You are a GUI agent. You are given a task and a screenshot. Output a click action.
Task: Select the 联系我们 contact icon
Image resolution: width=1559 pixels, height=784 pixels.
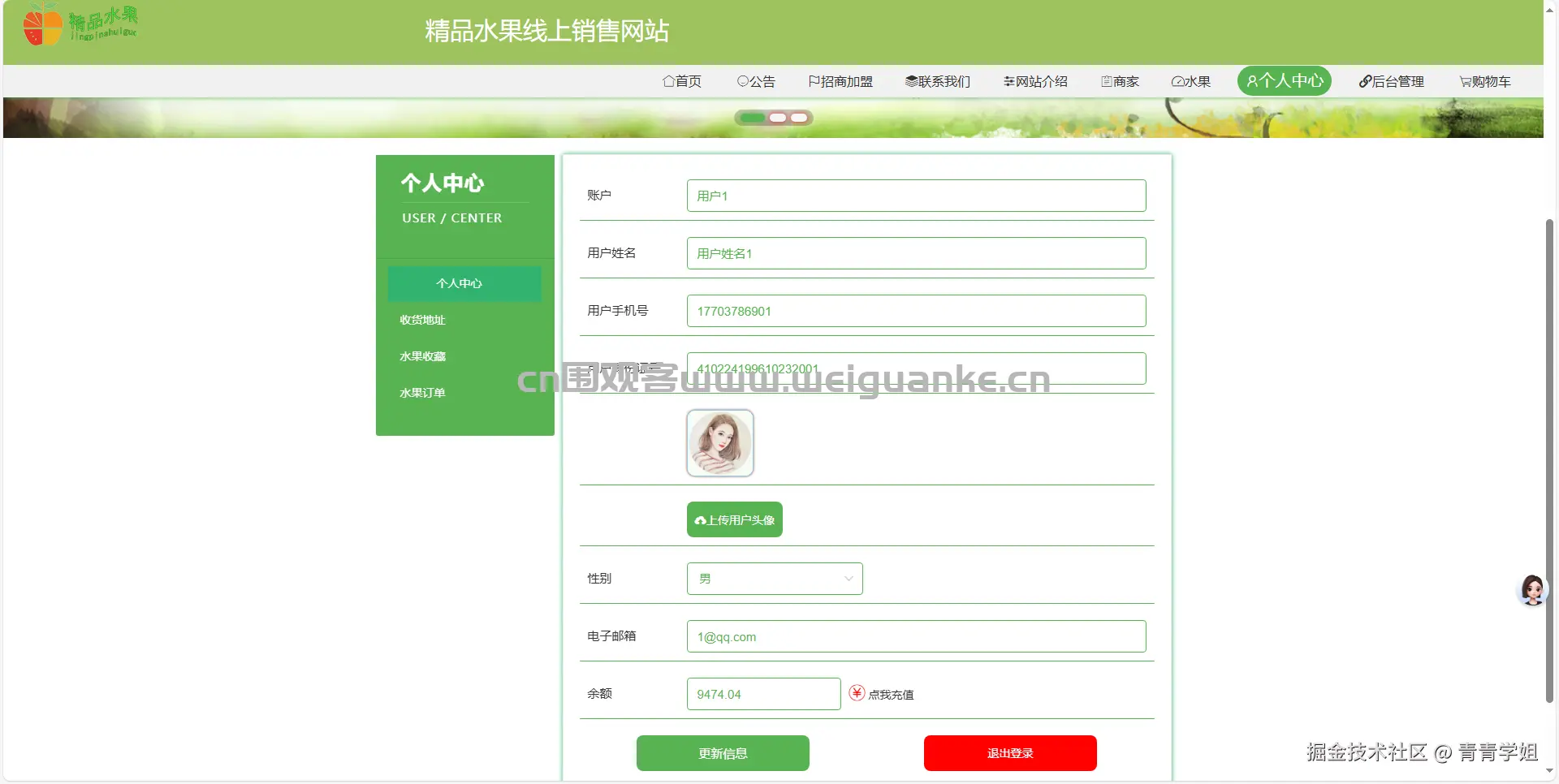(x=911, y=81)
